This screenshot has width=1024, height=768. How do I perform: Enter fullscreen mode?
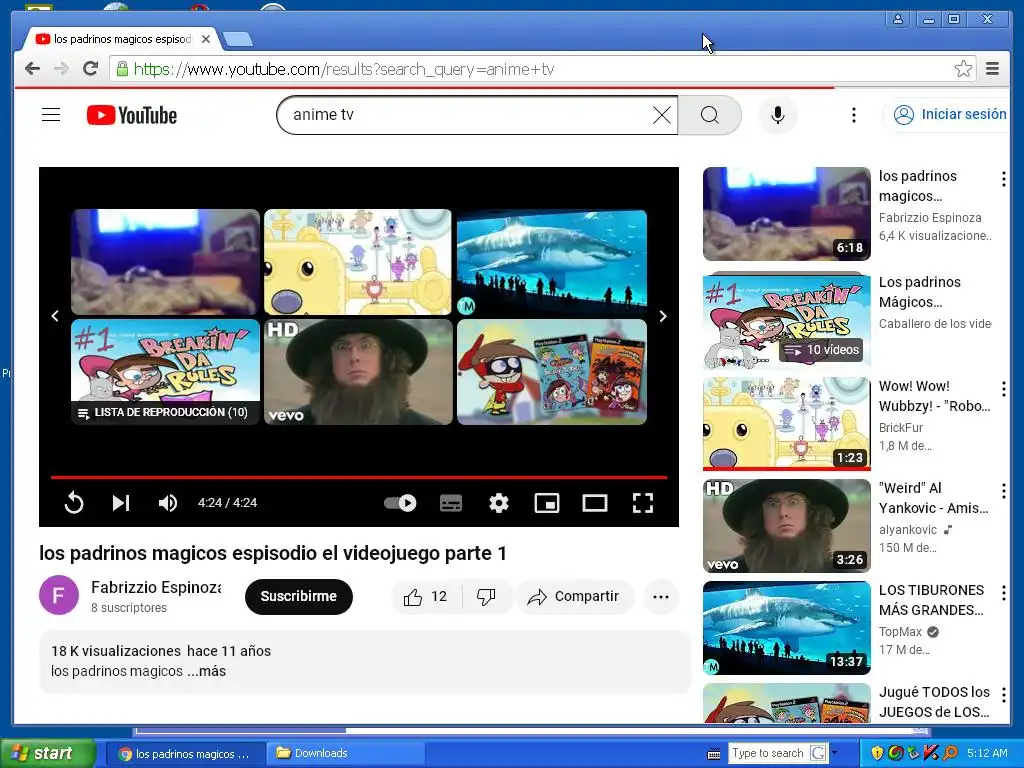tap(643, 503)
